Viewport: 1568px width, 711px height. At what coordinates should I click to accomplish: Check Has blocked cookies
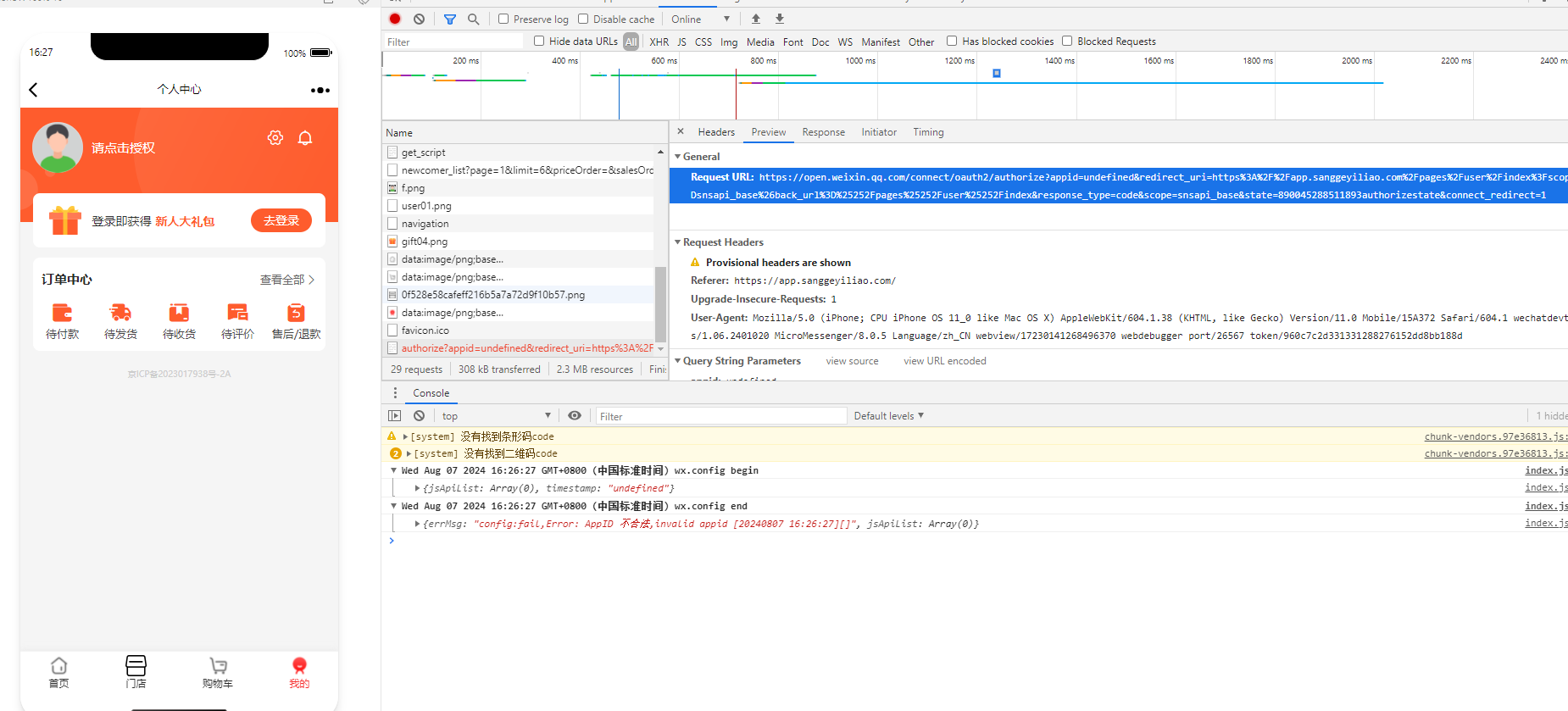[x=952, y=41]
